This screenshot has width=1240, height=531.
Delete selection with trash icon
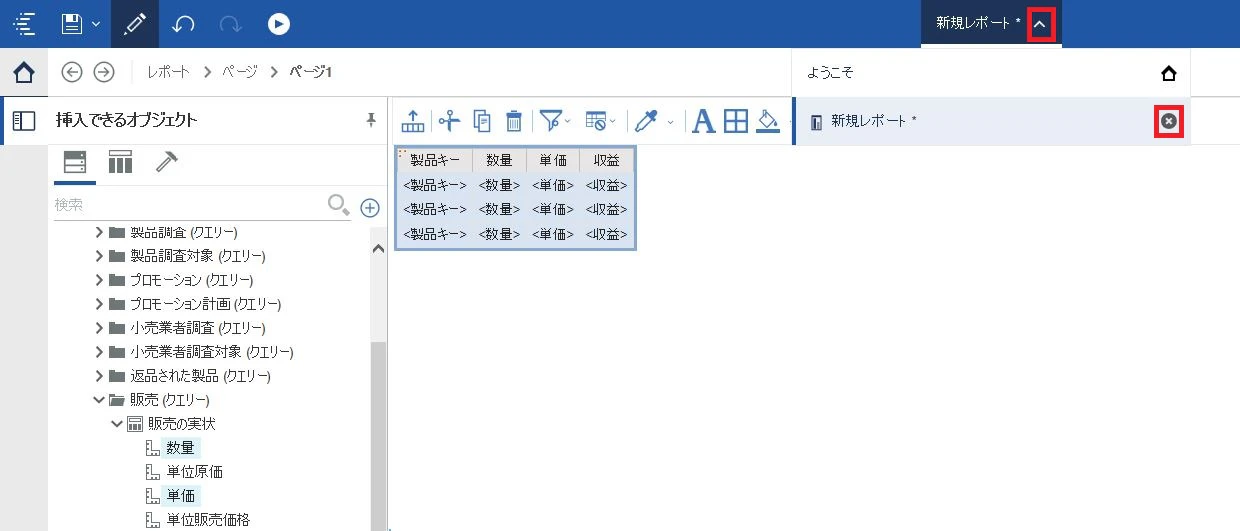click(x=514, y=121)
